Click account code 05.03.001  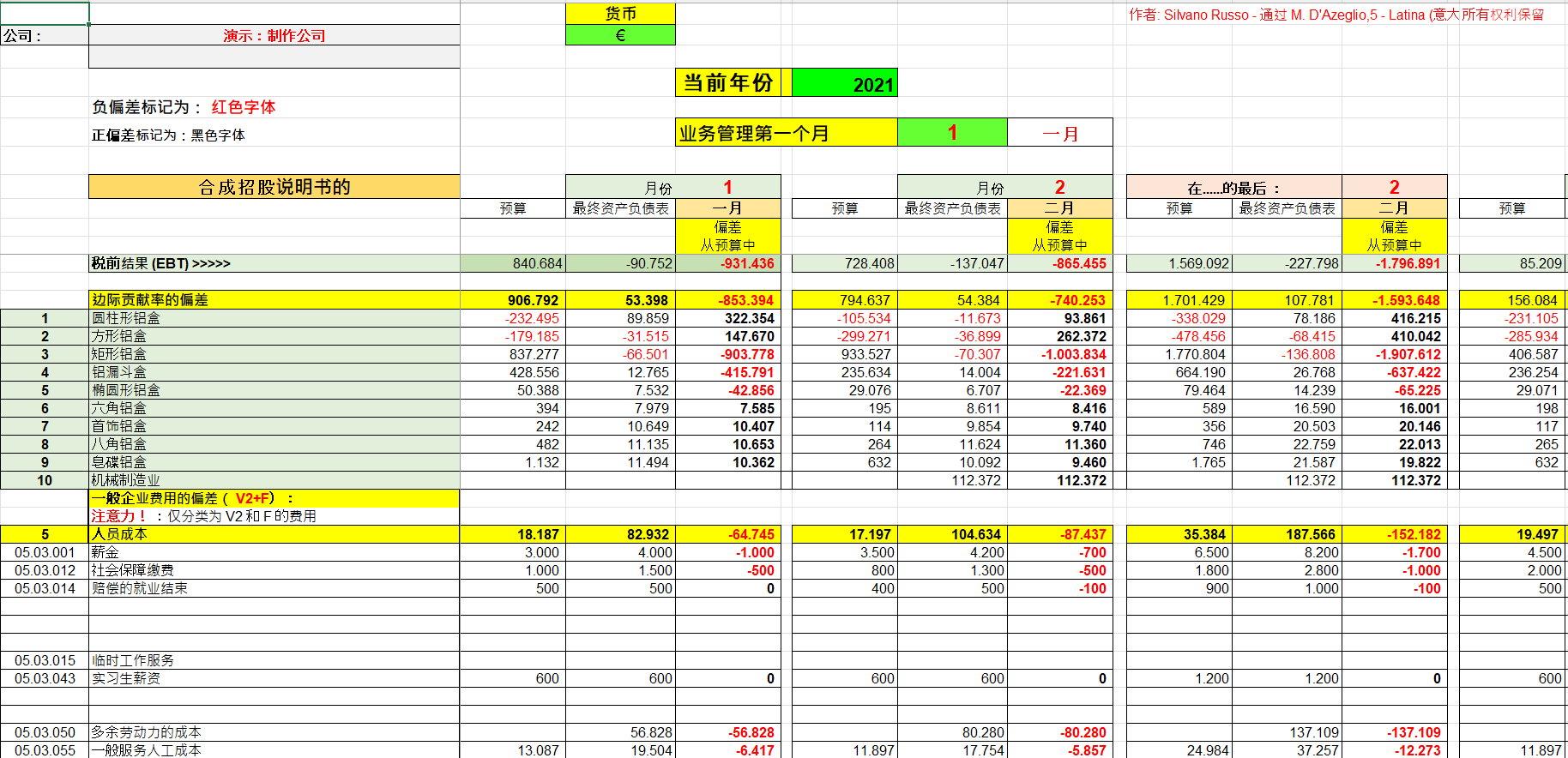point(45,551)
